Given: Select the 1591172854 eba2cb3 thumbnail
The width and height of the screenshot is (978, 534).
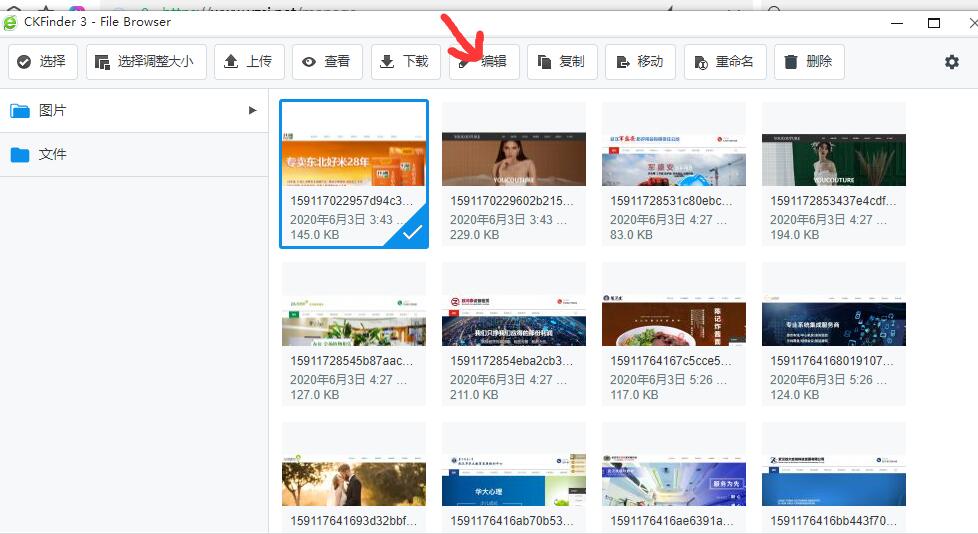Looking at the screenshot, I should point(514,320).
